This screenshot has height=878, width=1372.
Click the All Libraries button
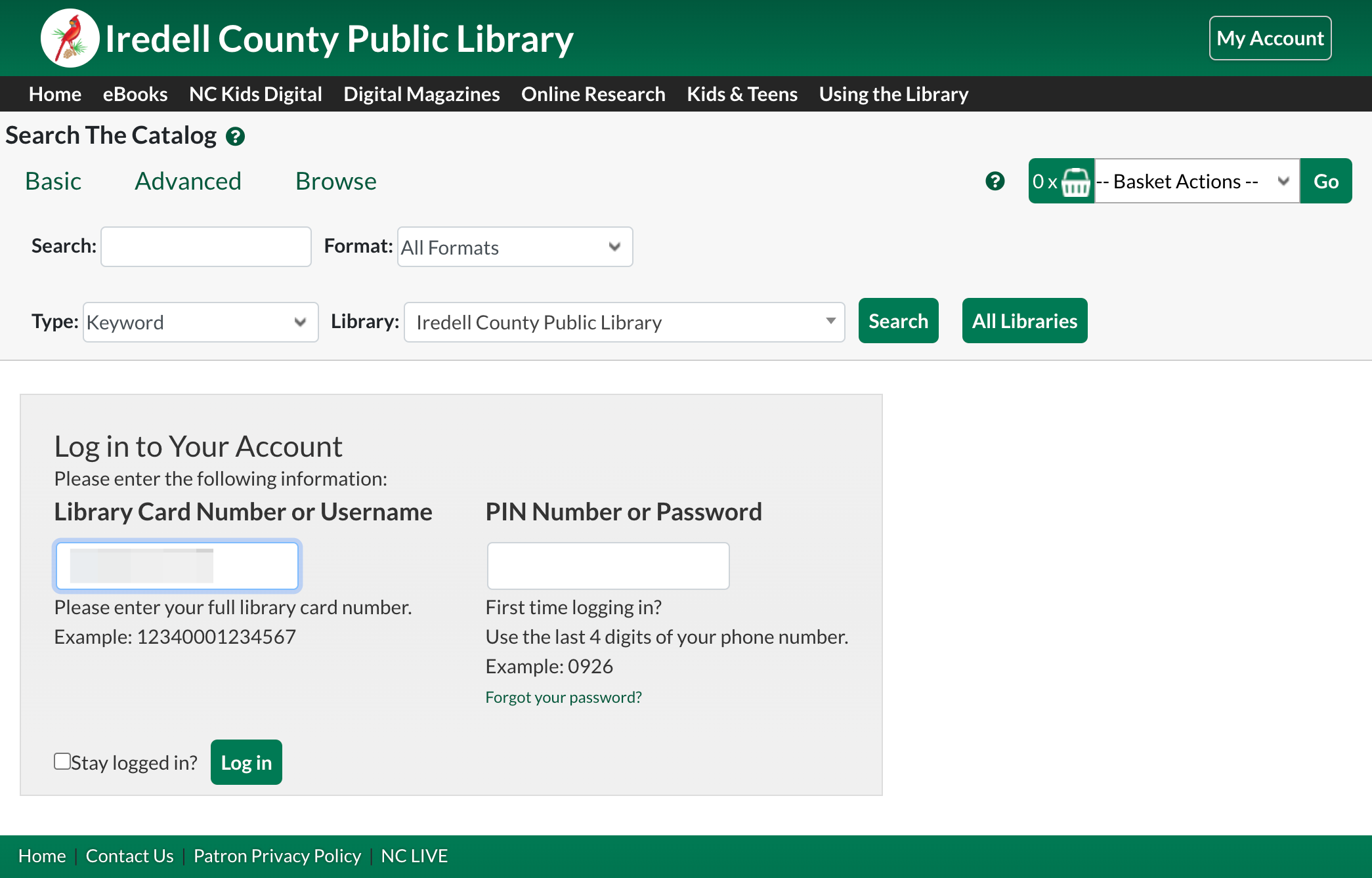pos(1024,321)
